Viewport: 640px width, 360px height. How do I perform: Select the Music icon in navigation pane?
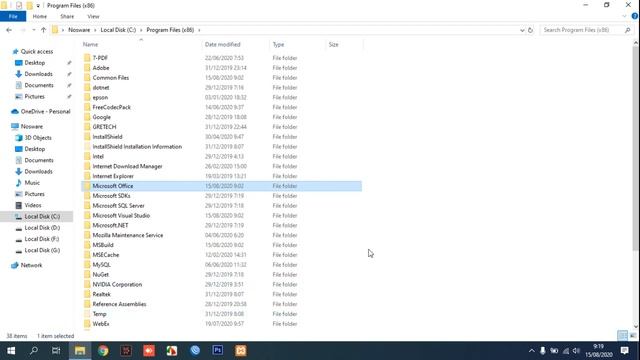(x=18, y=182)
